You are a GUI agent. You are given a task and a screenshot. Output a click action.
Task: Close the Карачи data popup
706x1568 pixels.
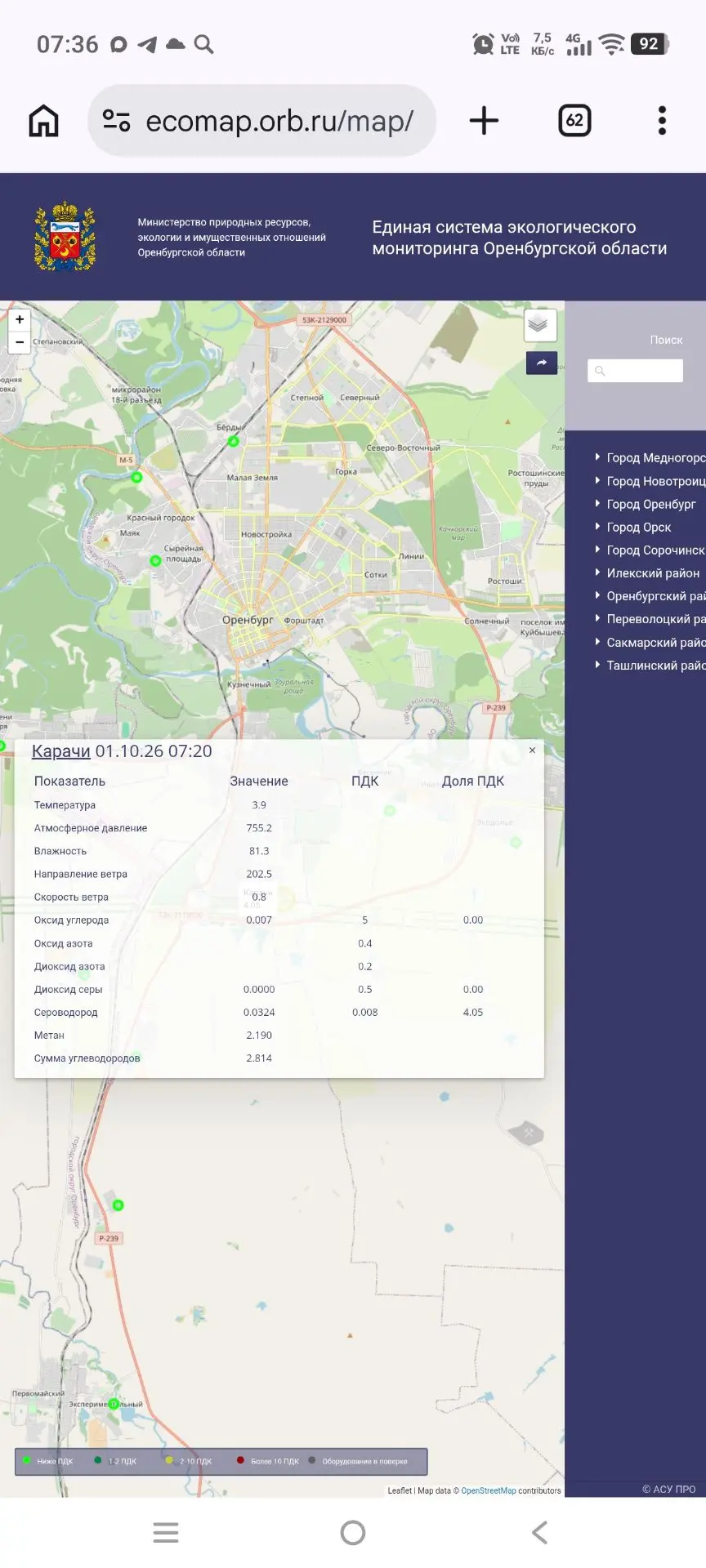click(x=532, y=750)
